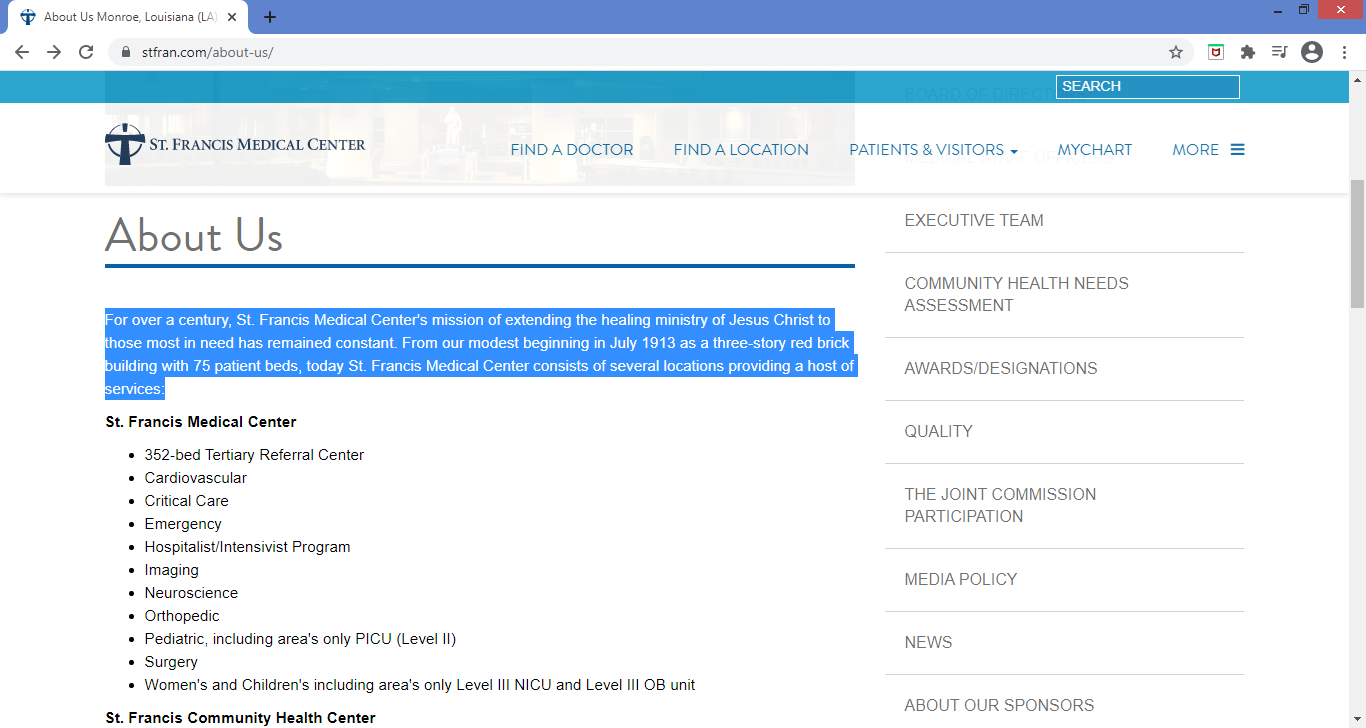Open the AWARDS/DESIGNATIONS sidebar link
Viewport: 1366px width, 728px height.
(1001, 369)
